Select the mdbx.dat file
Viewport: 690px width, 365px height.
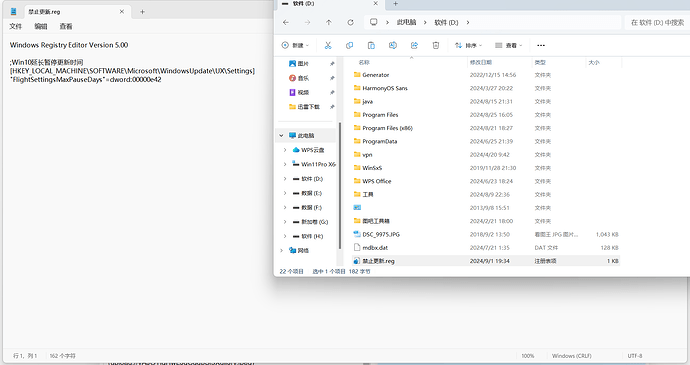[x=486, y=248]
